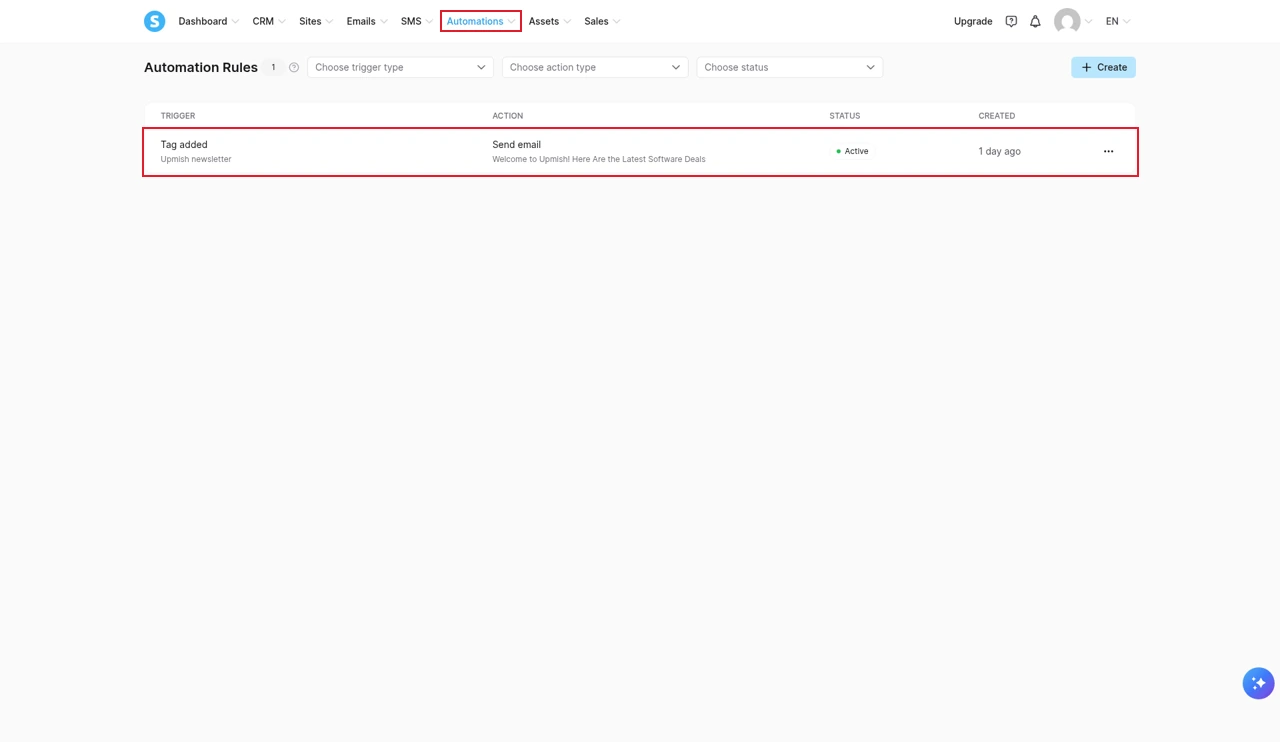
Task: Click the Upmish newsletter tag name
Action: click(x=196, y=159)
